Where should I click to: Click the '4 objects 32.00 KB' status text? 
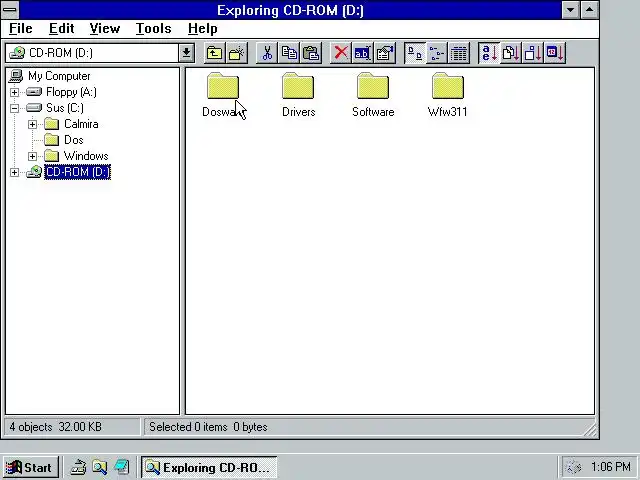[56, 427]
